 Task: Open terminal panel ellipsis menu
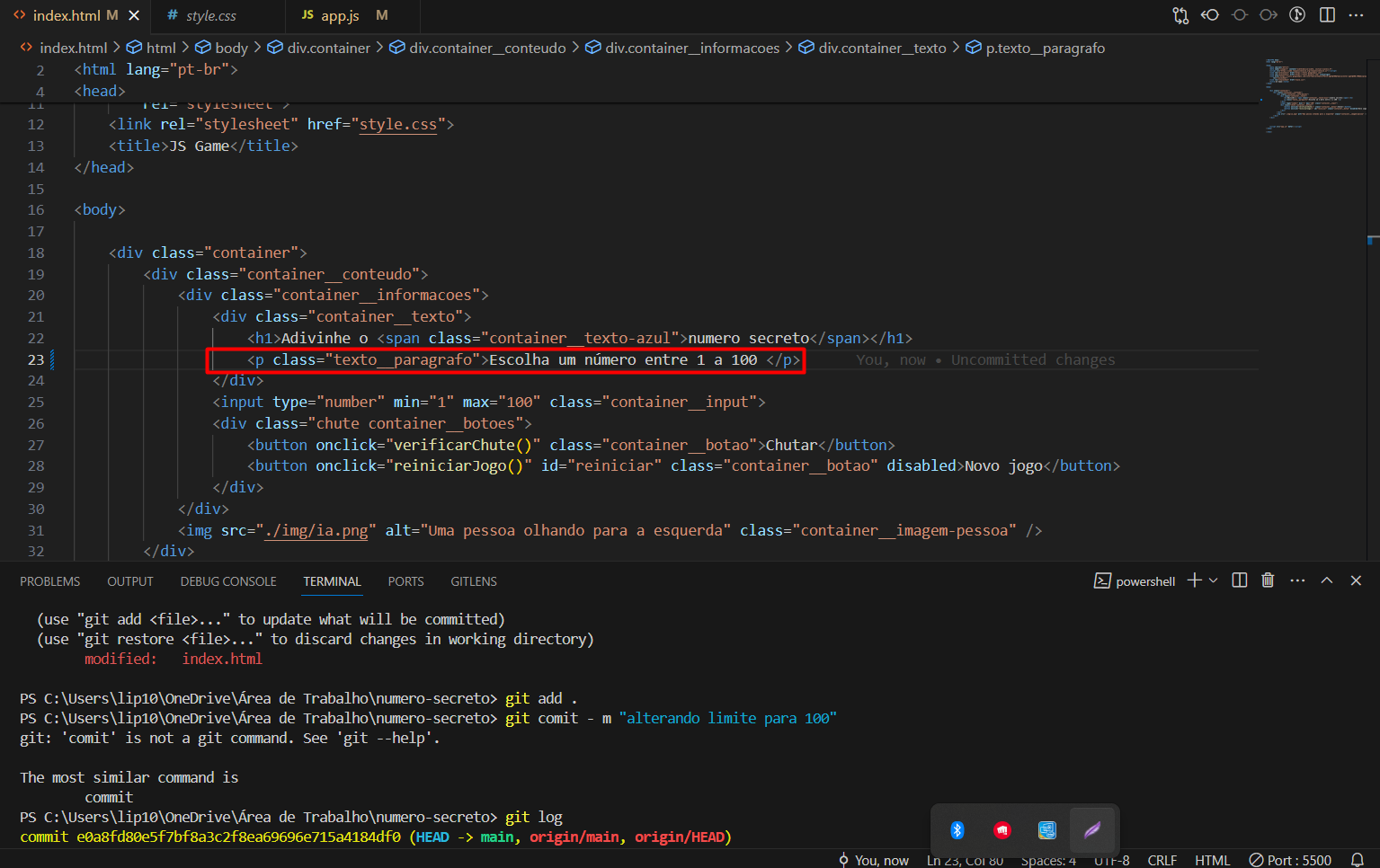[1297, 580]
